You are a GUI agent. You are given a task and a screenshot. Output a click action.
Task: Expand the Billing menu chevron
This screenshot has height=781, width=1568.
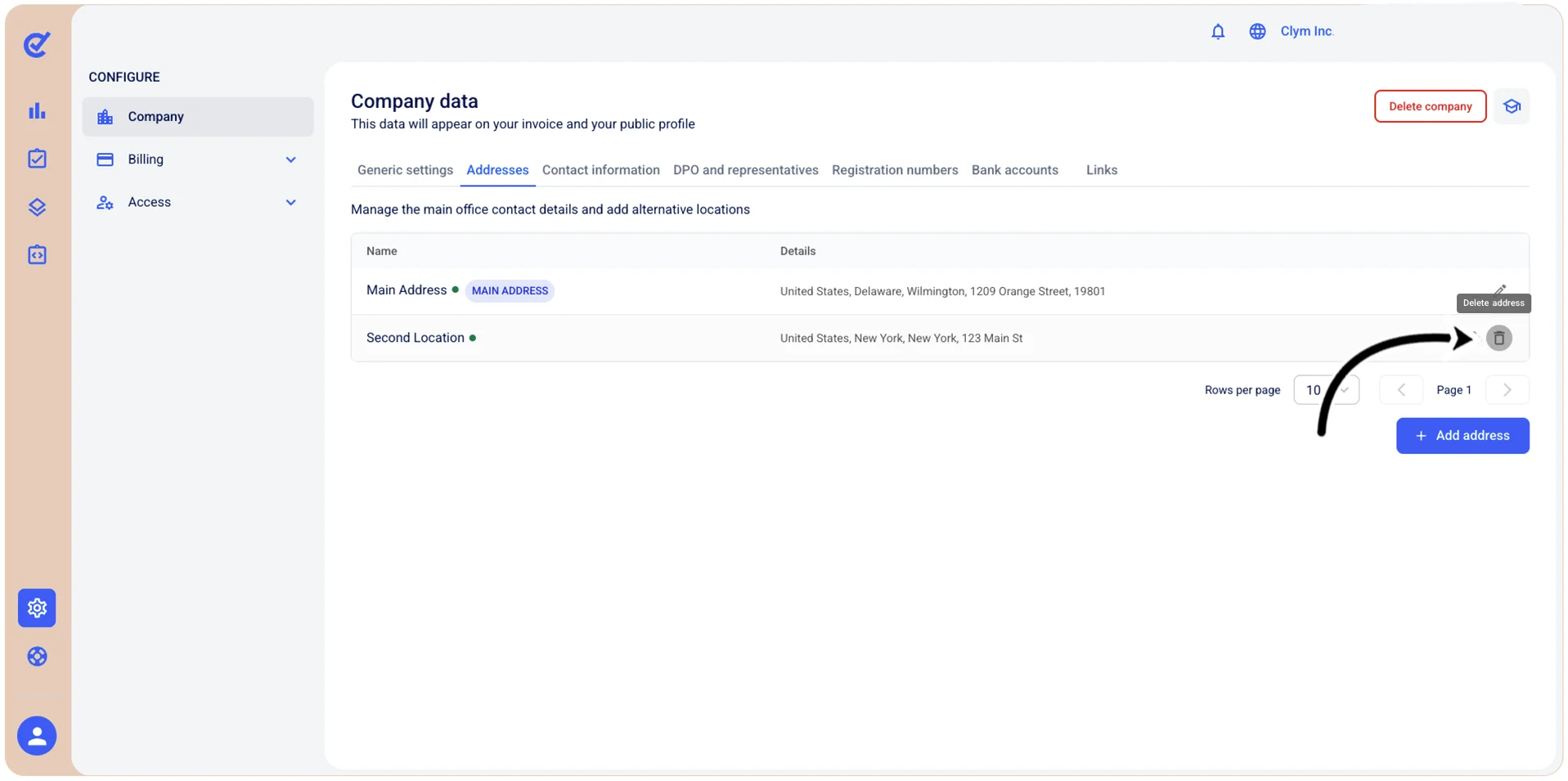point(290,159)
